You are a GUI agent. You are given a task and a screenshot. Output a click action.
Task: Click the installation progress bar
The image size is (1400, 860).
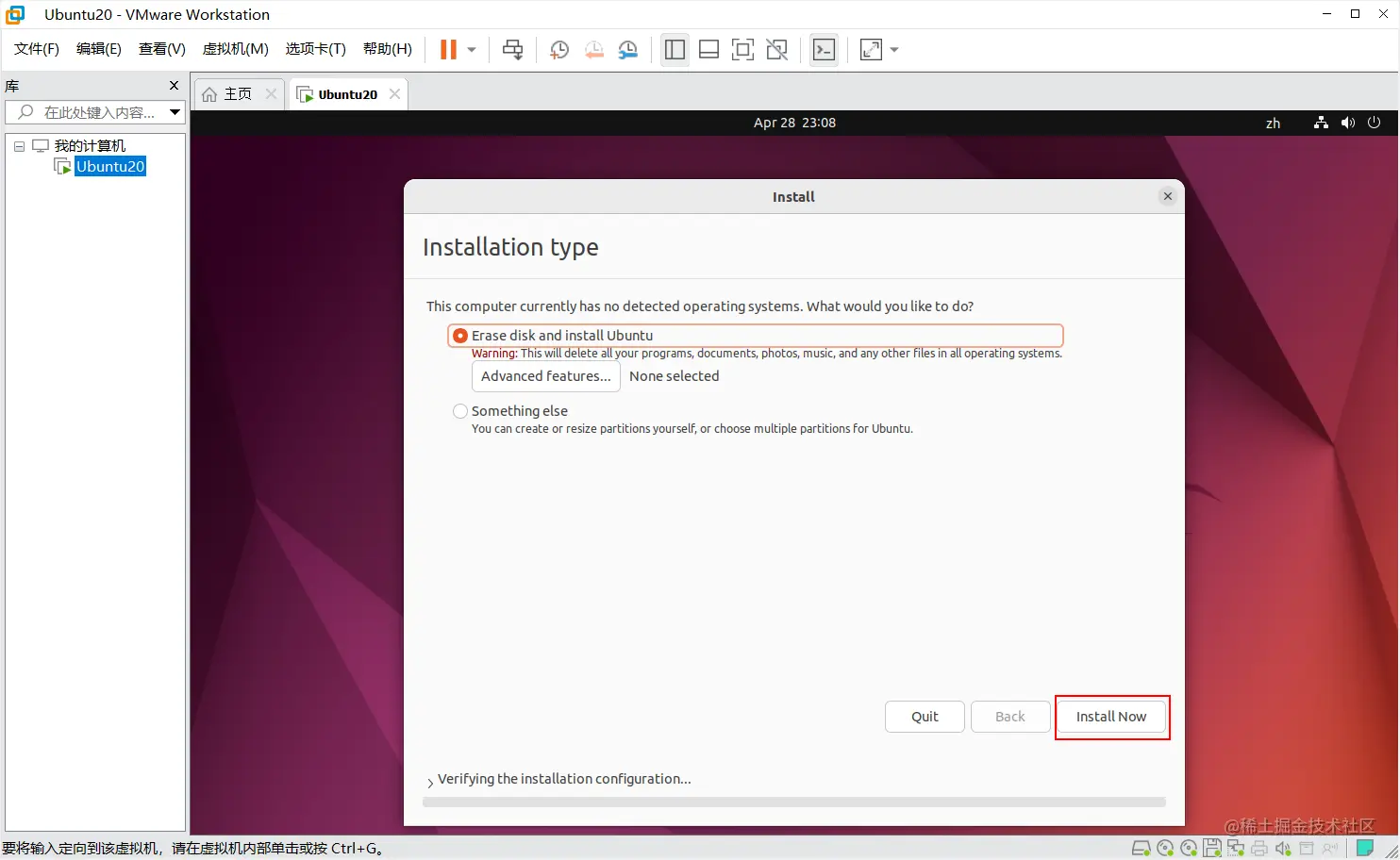coord(794,802)
